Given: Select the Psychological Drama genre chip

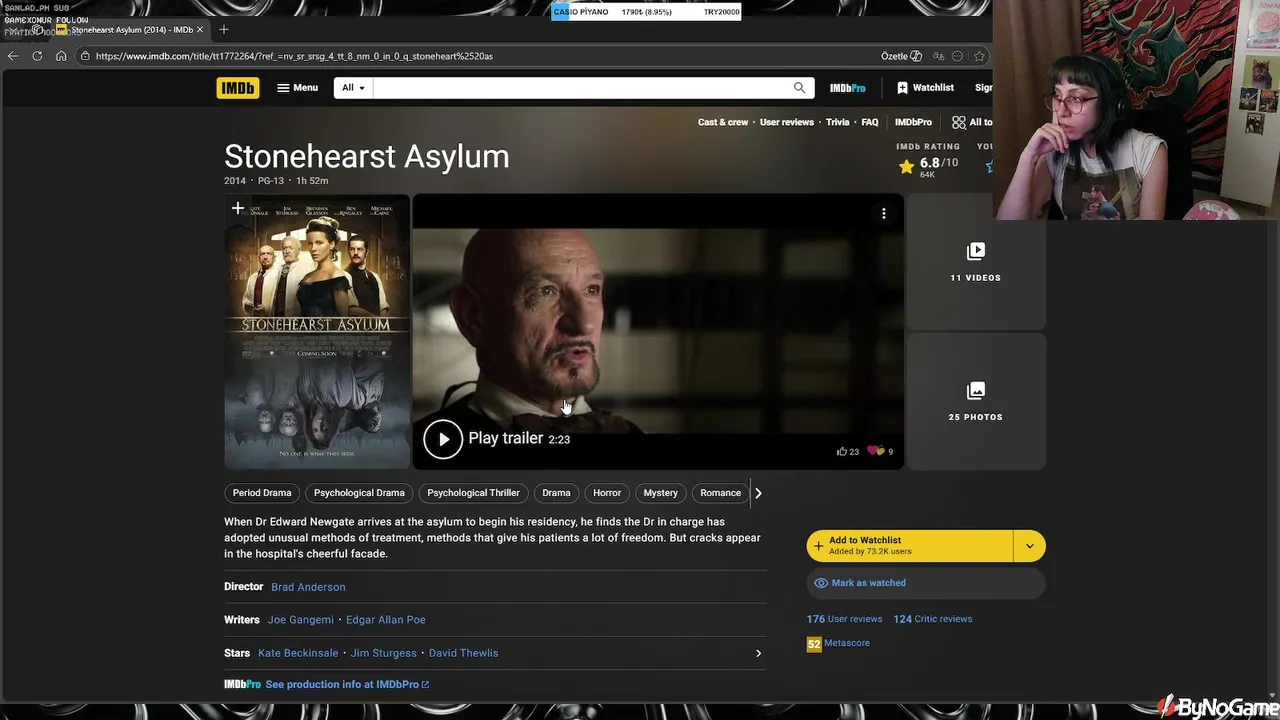Looking at the screenshot, I should [359, 493].
